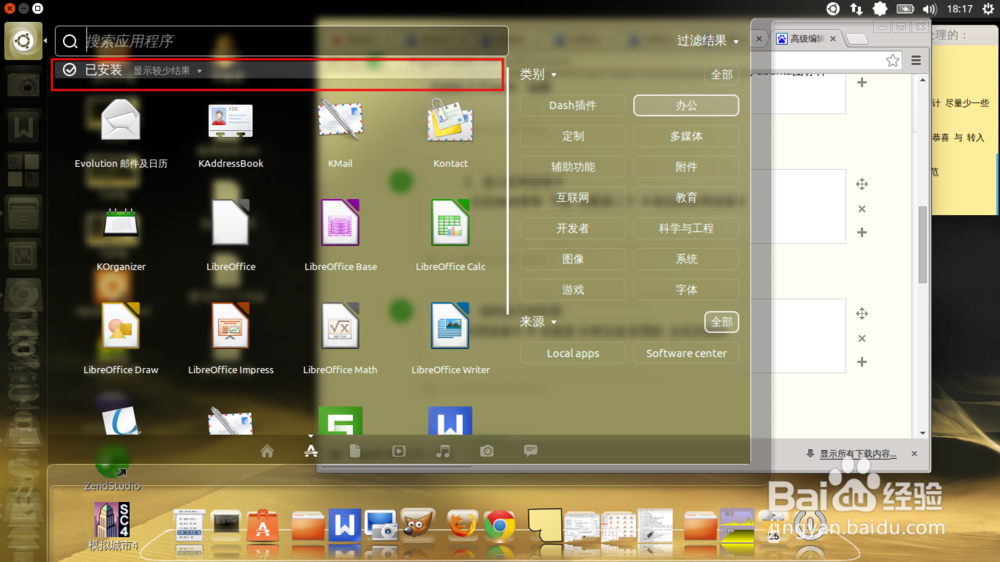
Task: Launch the LibreOffice start center
Action: pos(231,236)
